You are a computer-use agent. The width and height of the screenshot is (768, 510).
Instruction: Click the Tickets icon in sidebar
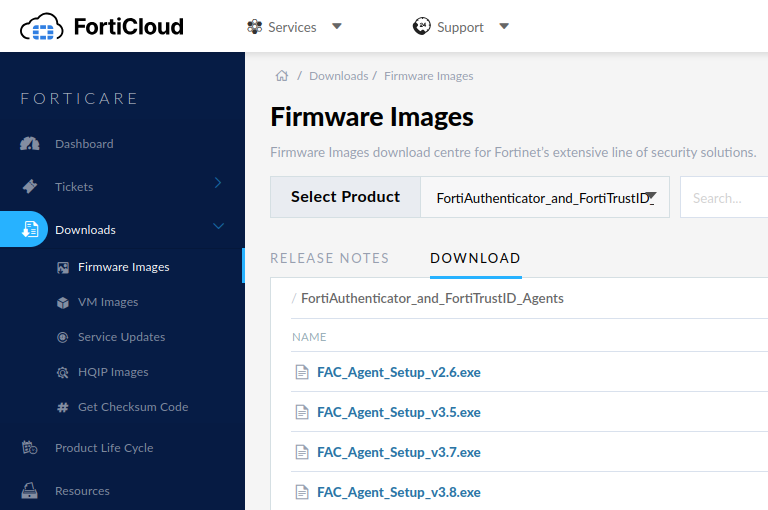pos(30,187)
